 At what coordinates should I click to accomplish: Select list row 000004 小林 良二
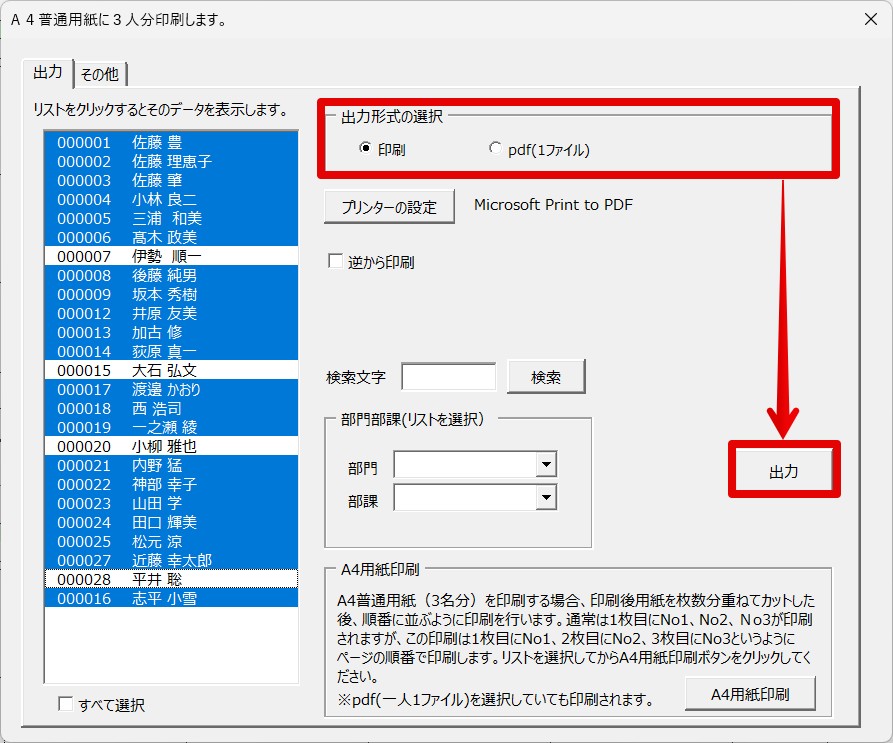click(171, 199)
